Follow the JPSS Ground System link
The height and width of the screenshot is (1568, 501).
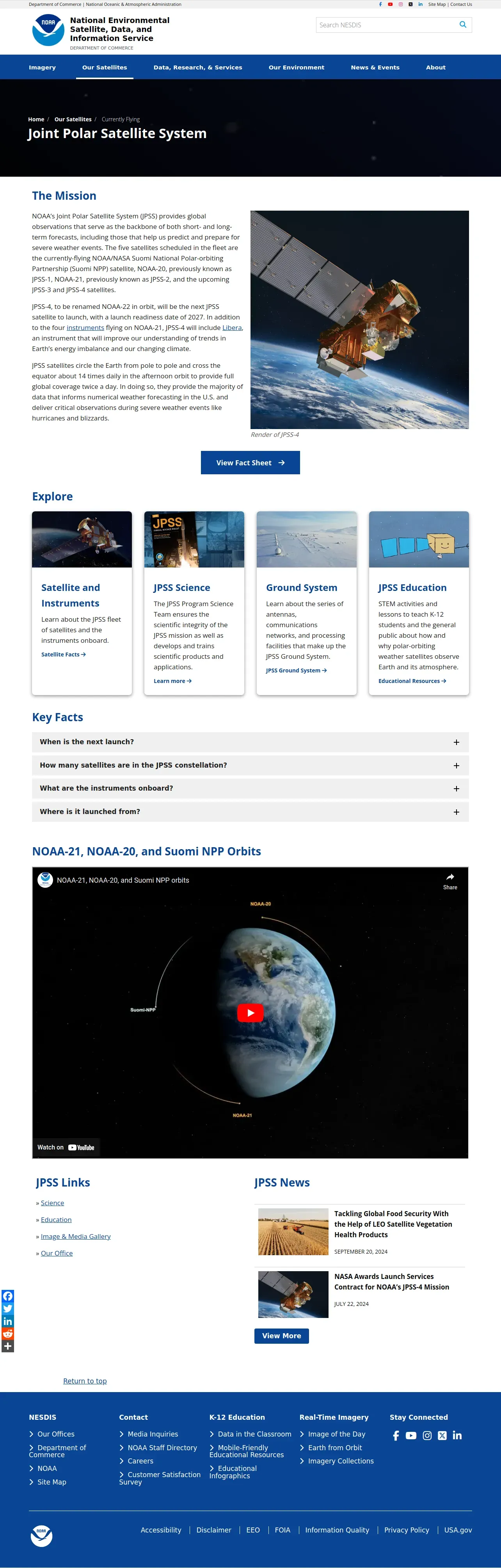tap(297, 670)
